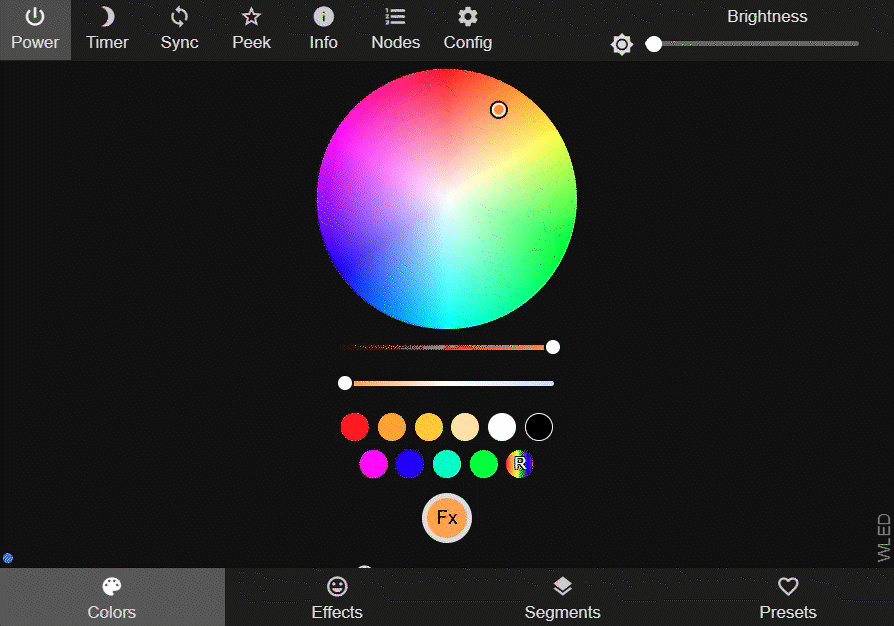Switch to the Effects tab
Image resolution: width=894 pixels, height=626 pixels.
click(x=337, y=598)
